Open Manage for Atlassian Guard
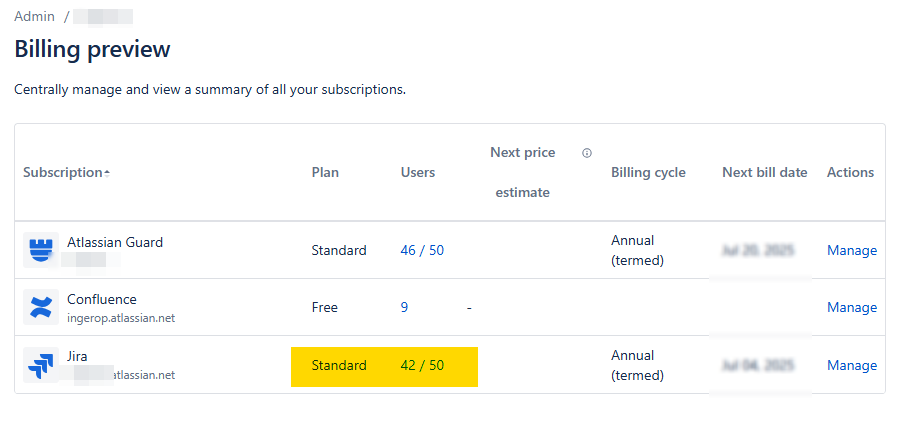Screen dimensions: 904x424 pyautogui.click(x=851, y=250)
